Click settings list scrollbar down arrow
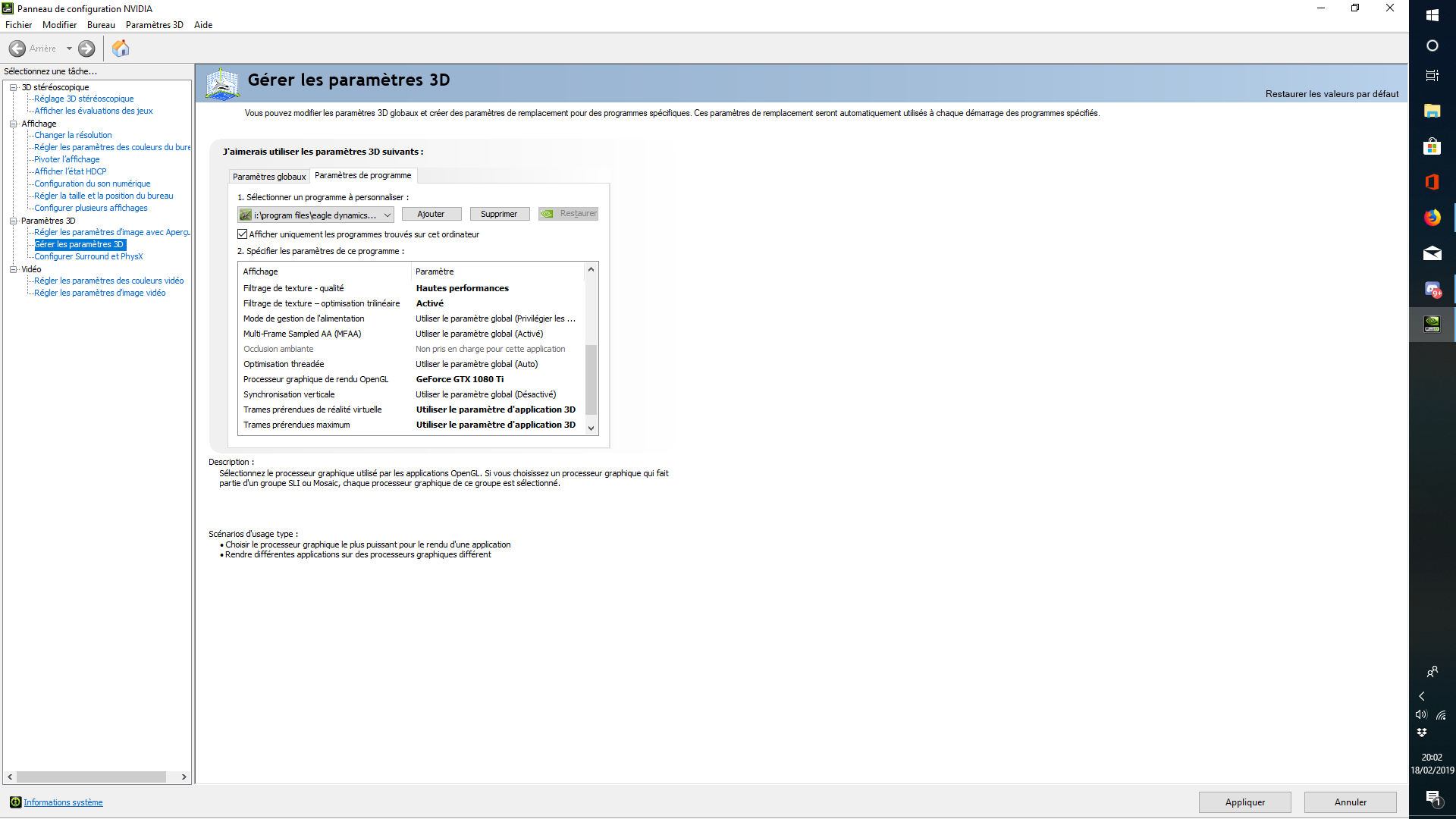 pyautogui.click(x=591, y=428)
